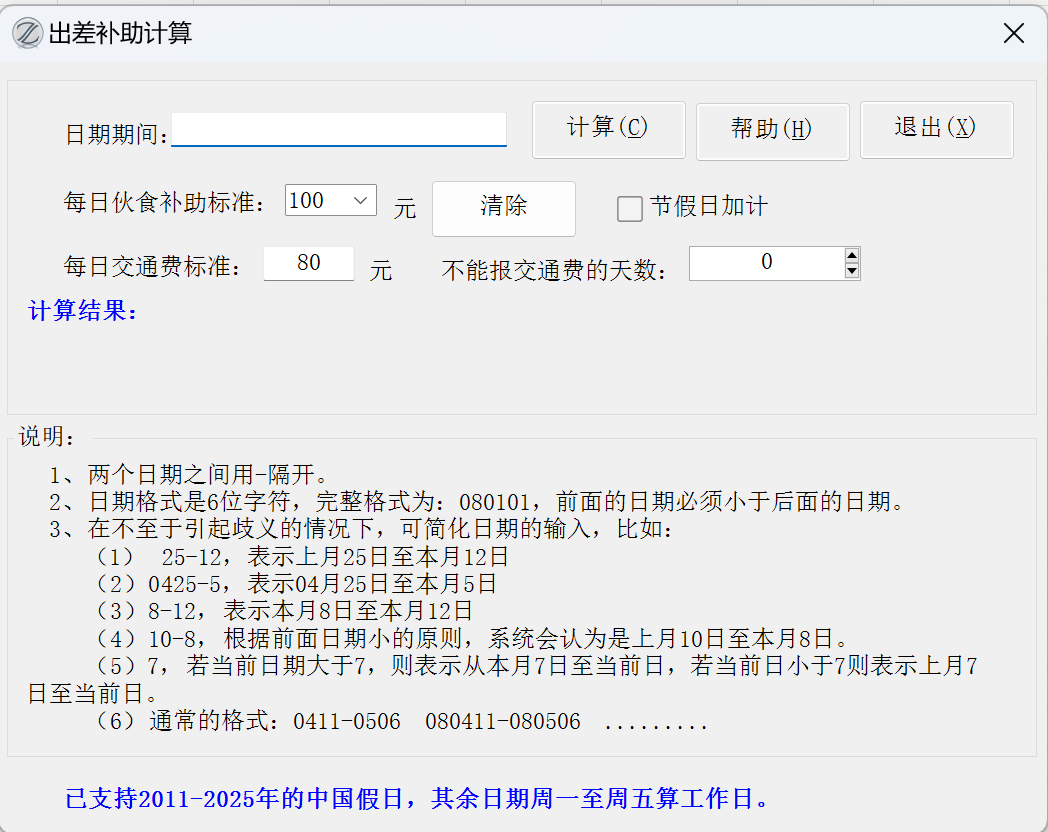Decrease 不能报交通费的天数 using down arrow
Screen dimensions: 1048x832
tap(852, 271)
